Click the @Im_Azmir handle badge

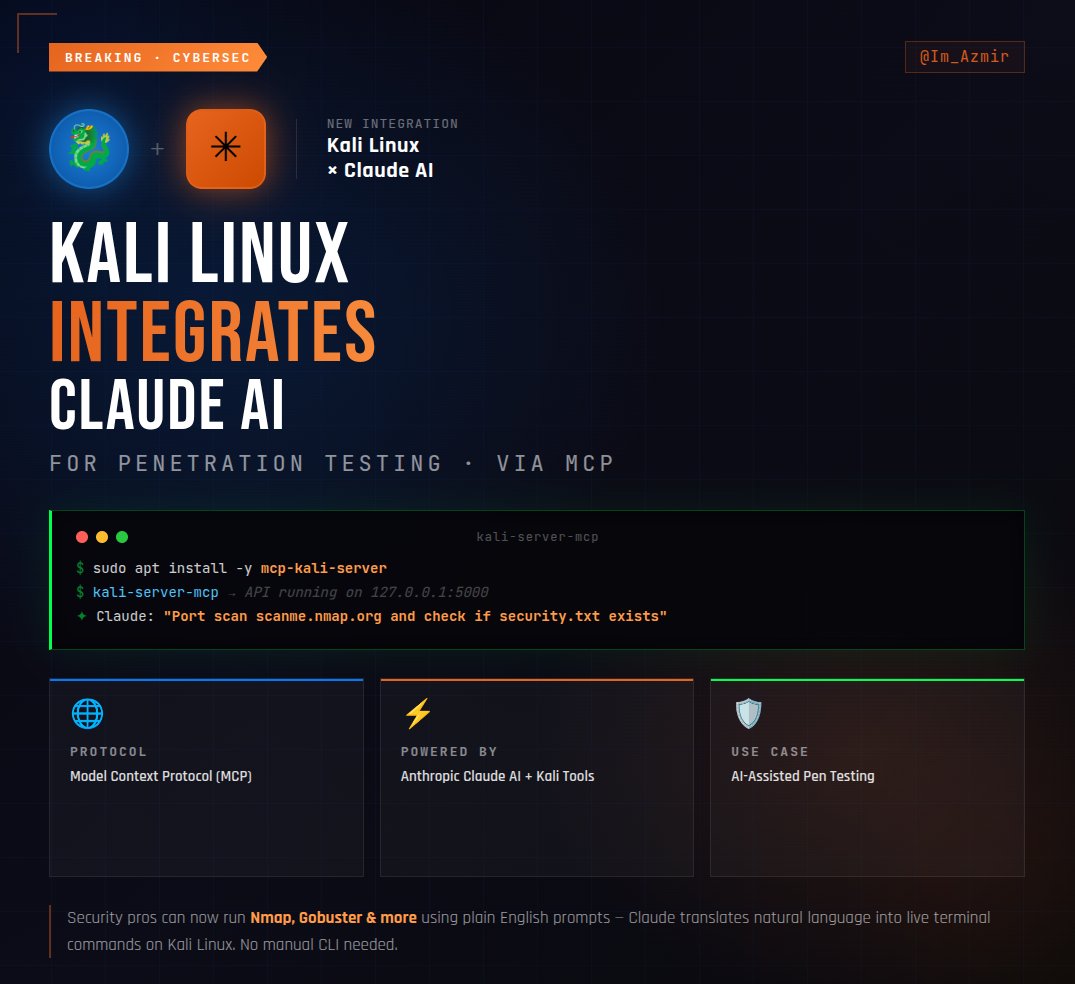(965, 57)
